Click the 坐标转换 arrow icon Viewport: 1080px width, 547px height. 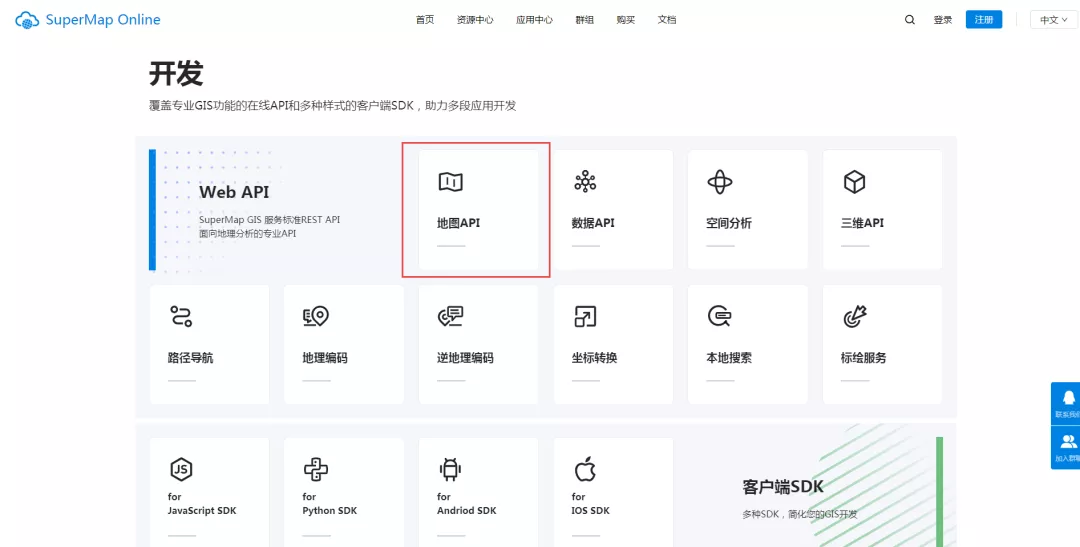(x=585, y=316)
